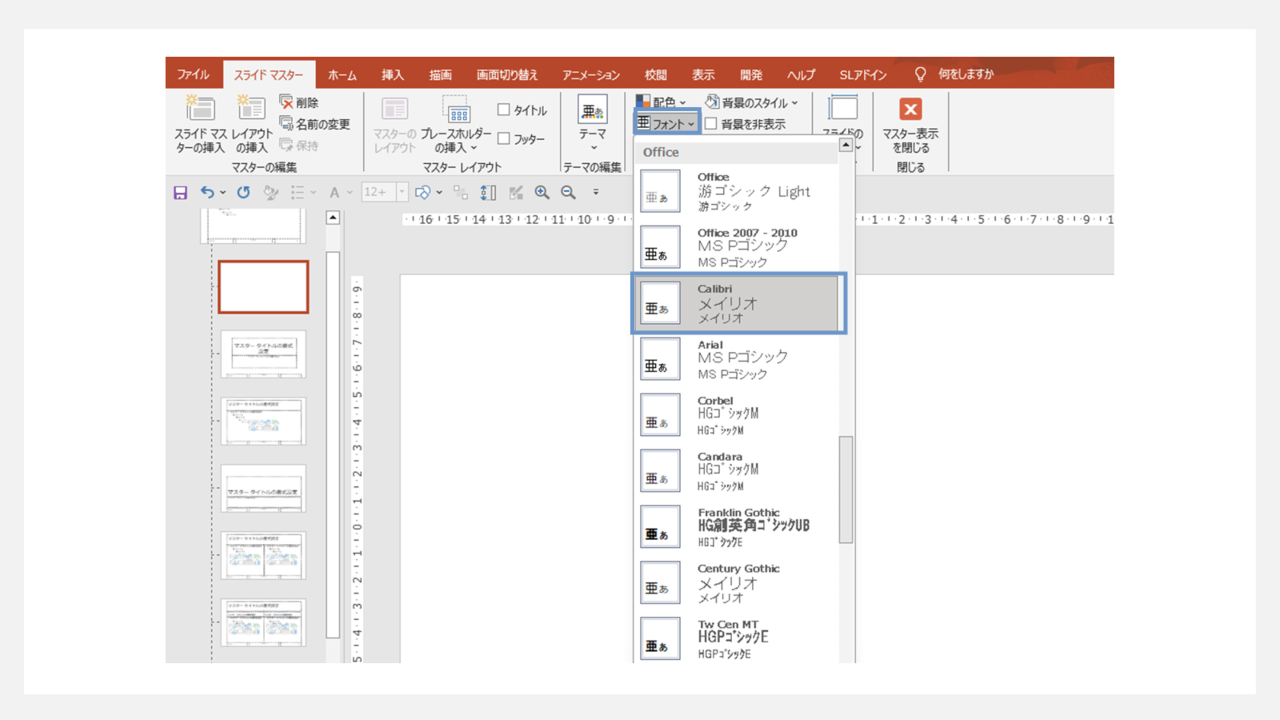Click the background styles paint bucket icon
This screenshot has height=720, width=1280.
(x=712, y=102)
